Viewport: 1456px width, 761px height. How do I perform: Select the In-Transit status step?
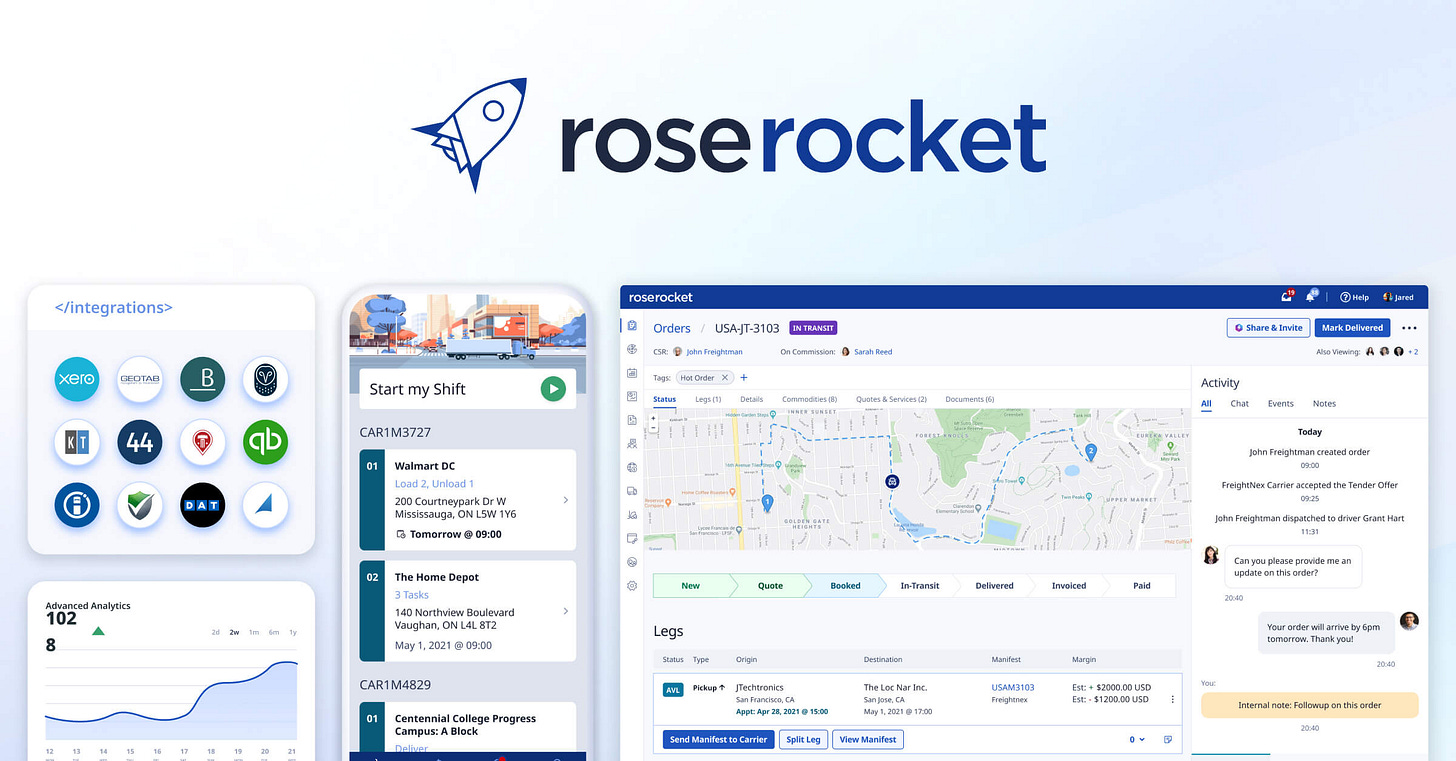[920, 586]
